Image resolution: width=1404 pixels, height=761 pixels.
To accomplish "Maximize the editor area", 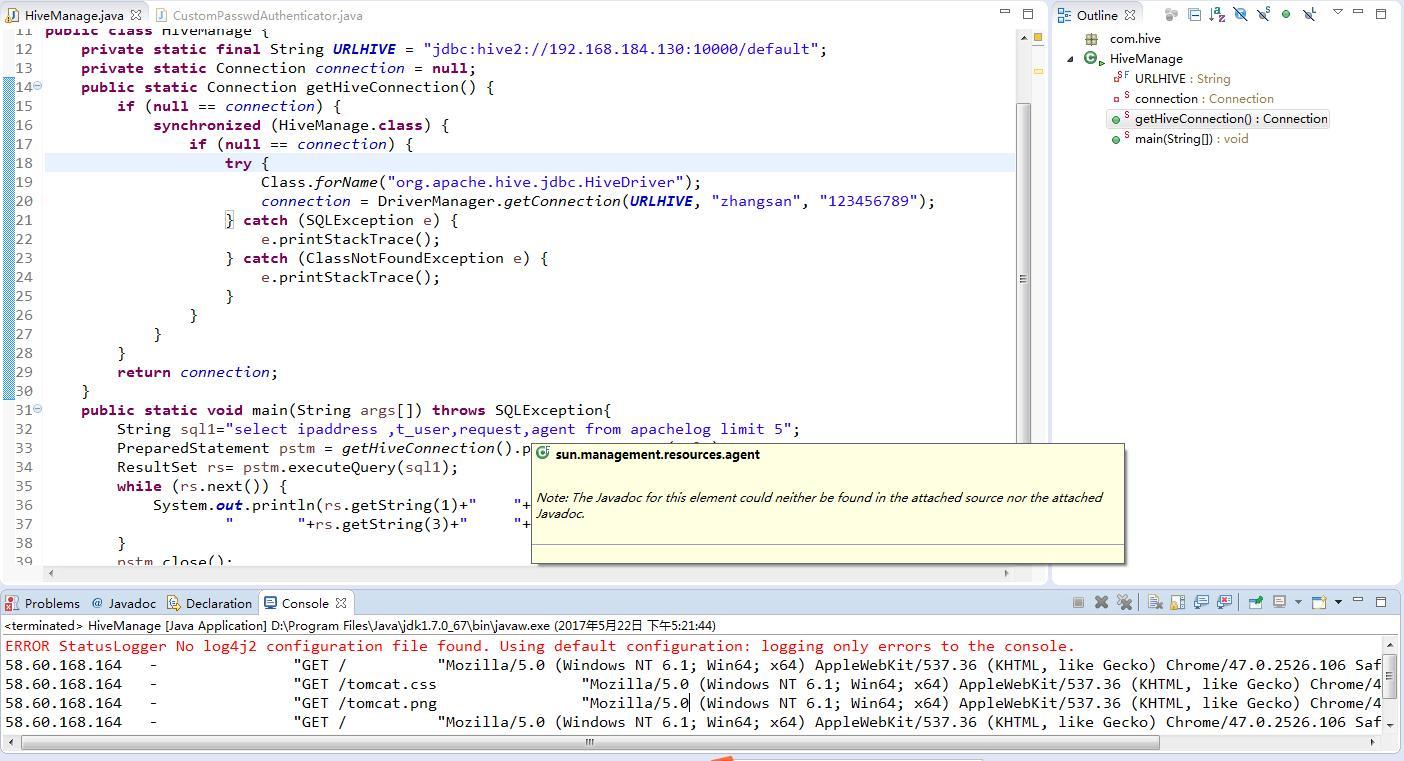I will [x=1028, y=13].
